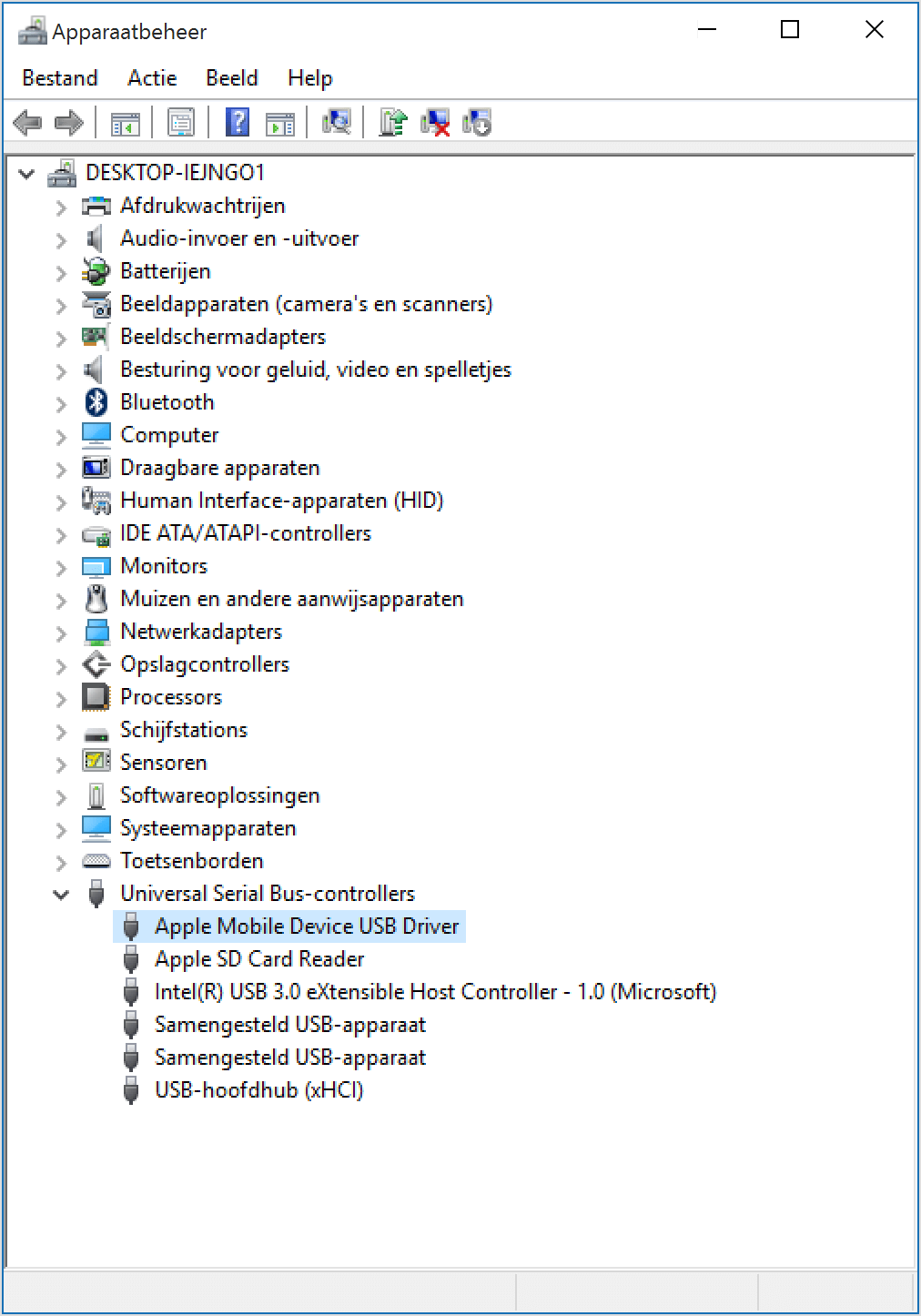
Task: Click the Help question mark icon
Action: pyautogui.click(x=238, y=122)
